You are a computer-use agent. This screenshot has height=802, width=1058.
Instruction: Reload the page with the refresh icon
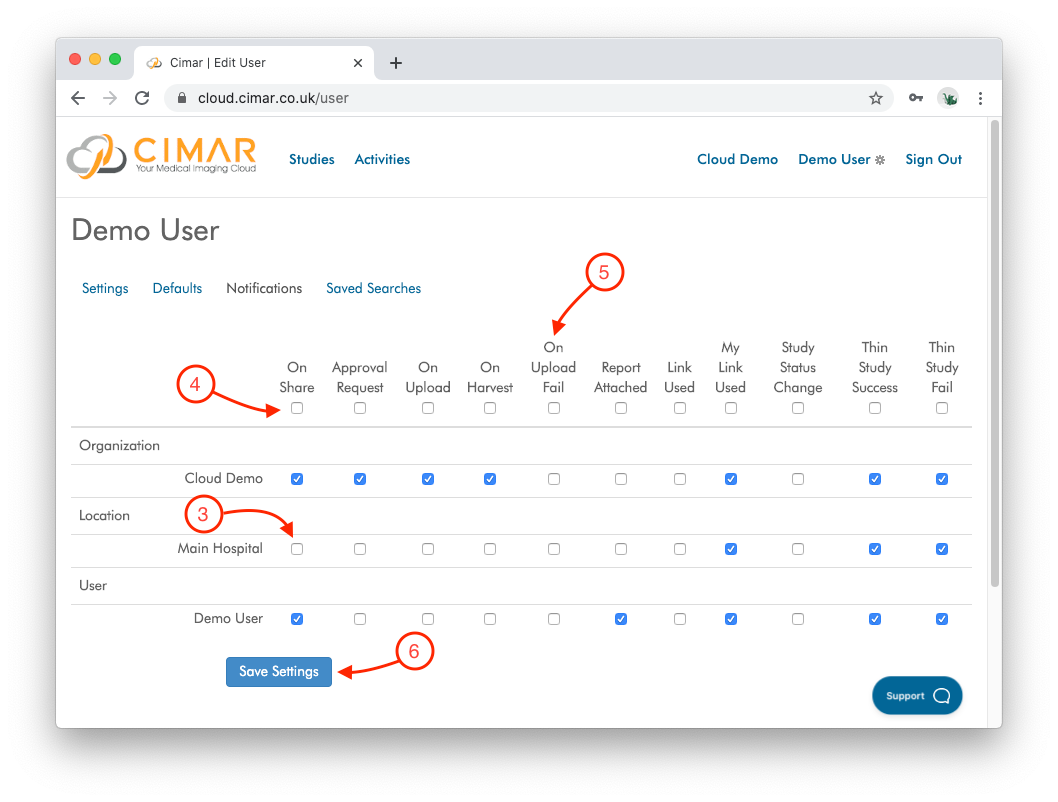click(142, 98)
